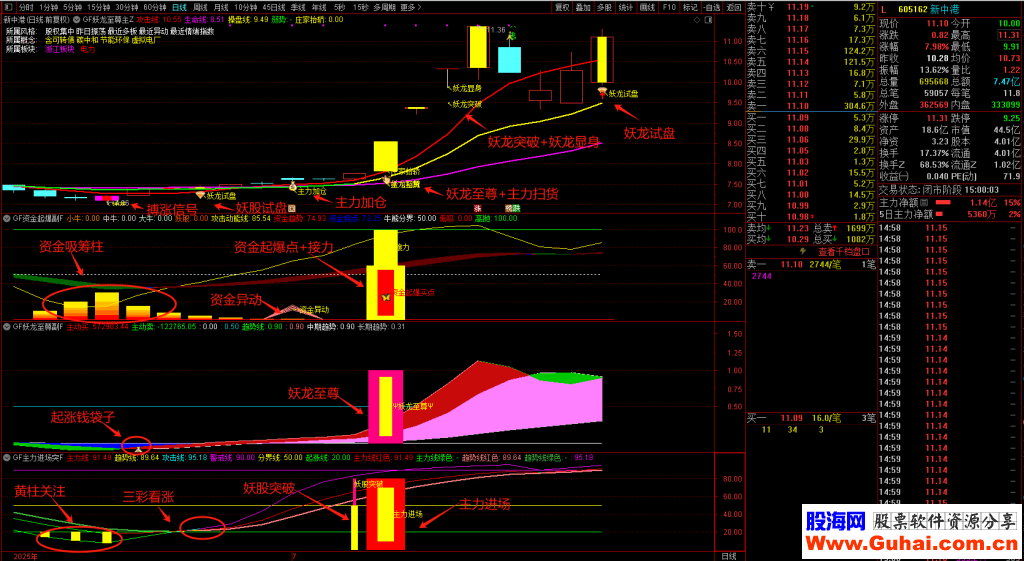Screen dimensions: 1024x561
Task: Click the red arrow beside 总卖
Action: point(834,228)
